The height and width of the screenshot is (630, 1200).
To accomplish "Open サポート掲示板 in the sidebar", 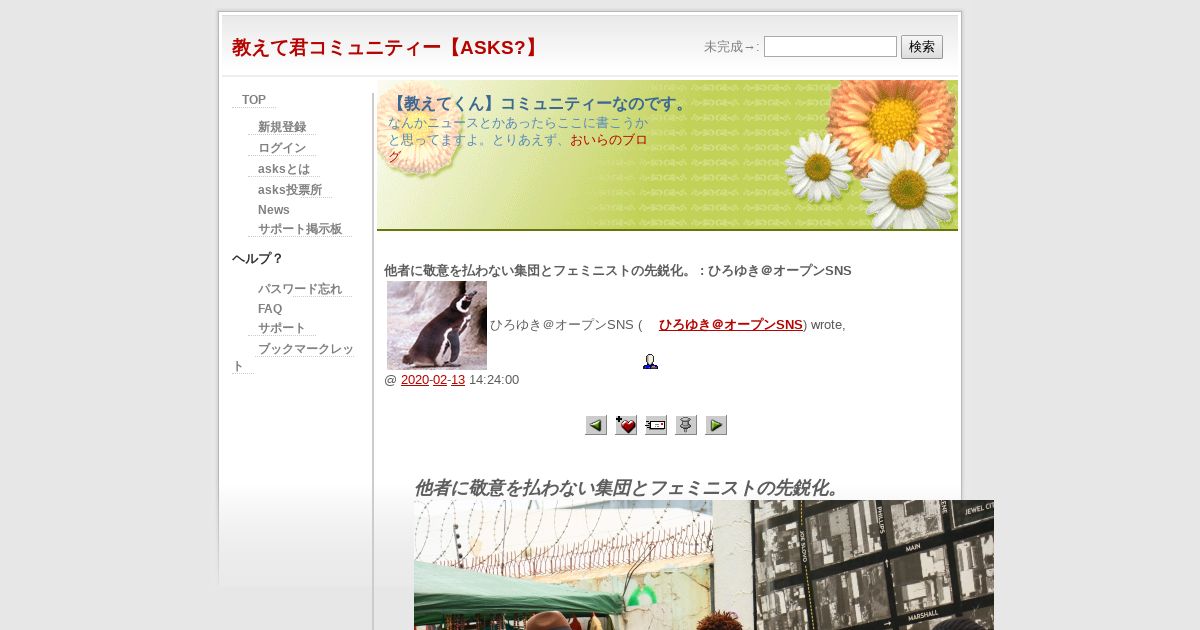I will tap(300, 229).
